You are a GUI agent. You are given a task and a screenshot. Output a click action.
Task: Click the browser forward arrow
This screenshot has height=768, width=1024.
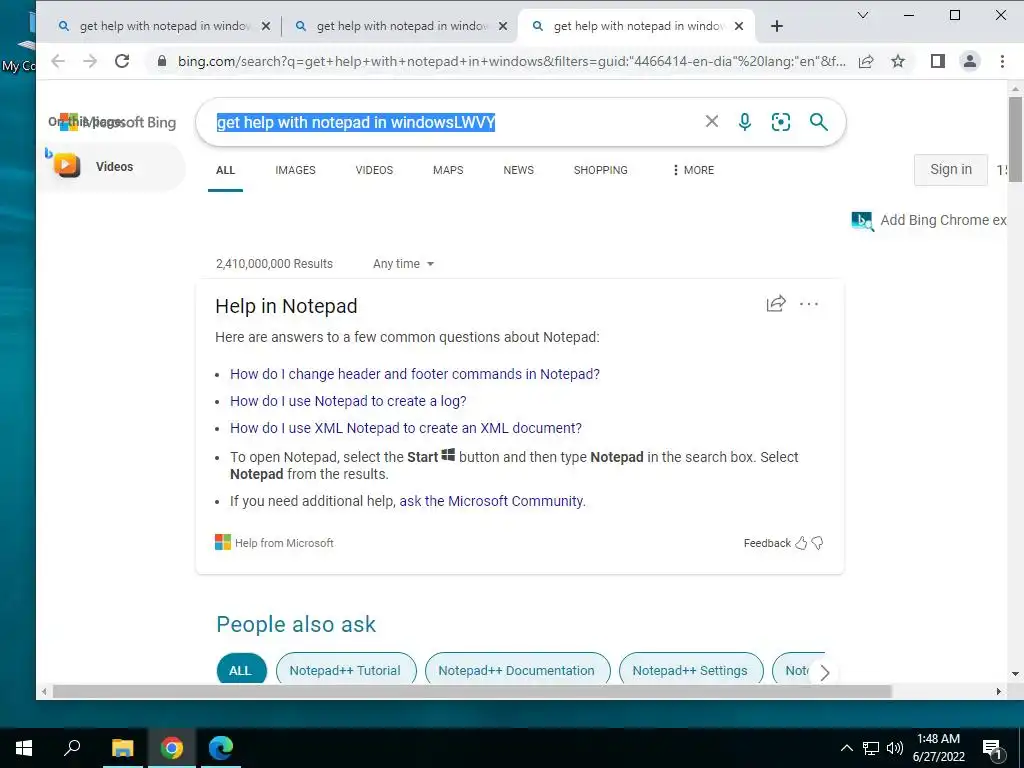tap(90, 61)
